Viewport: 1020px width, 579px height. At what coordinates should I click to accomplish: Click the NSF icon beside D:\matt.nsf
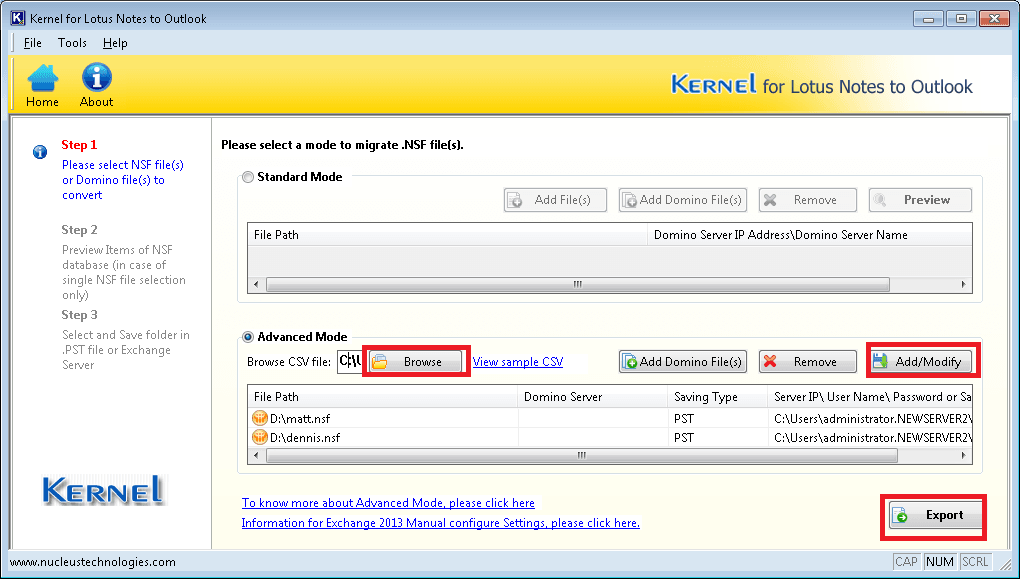260,418
